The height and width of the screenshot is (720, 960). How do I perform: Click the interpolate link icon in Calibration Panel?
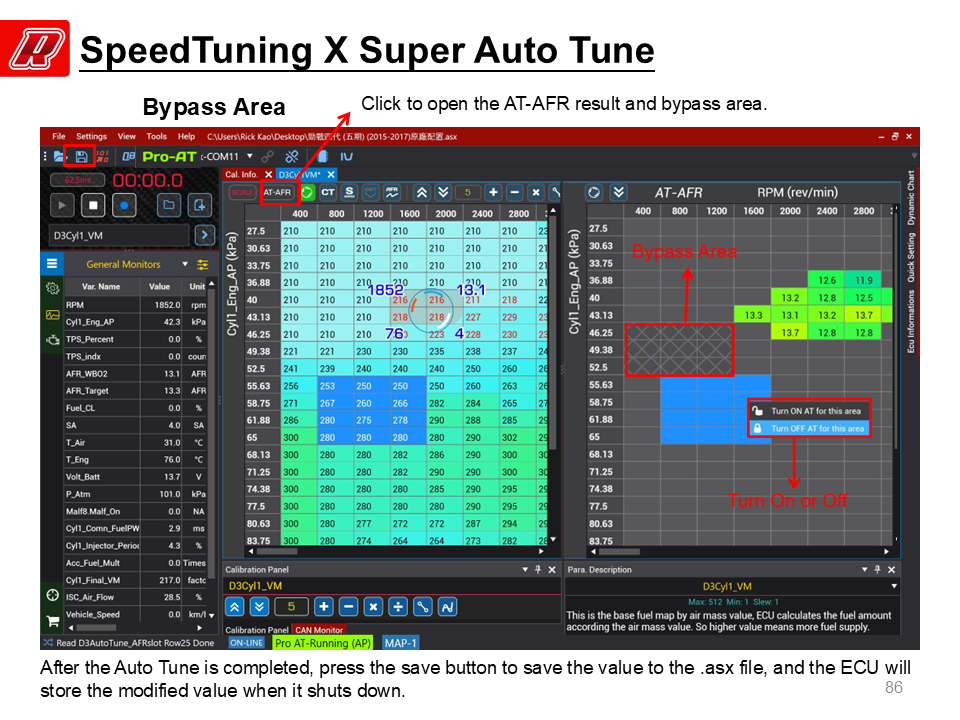(423, 607)
